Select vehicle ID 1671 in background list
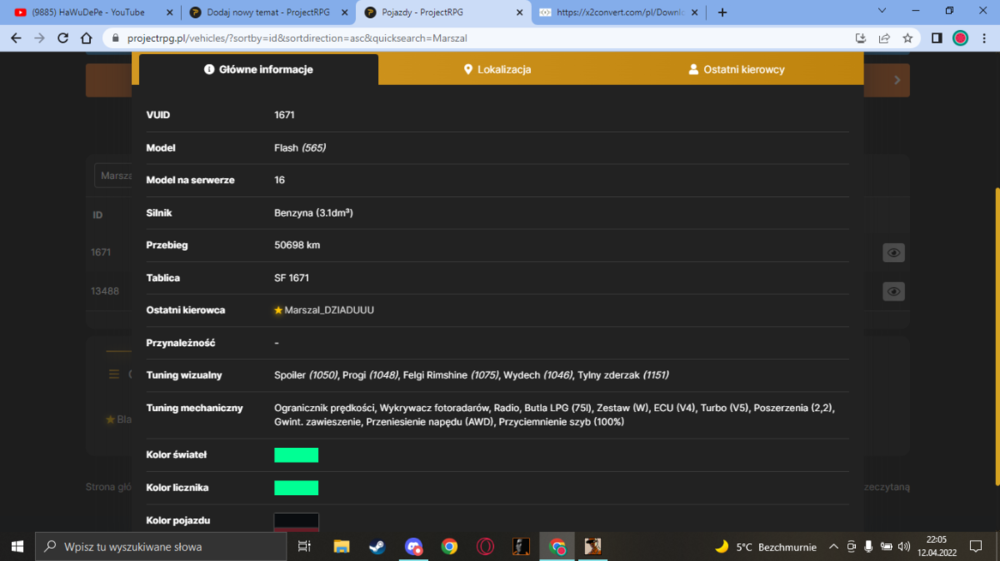 coord(101,252)
